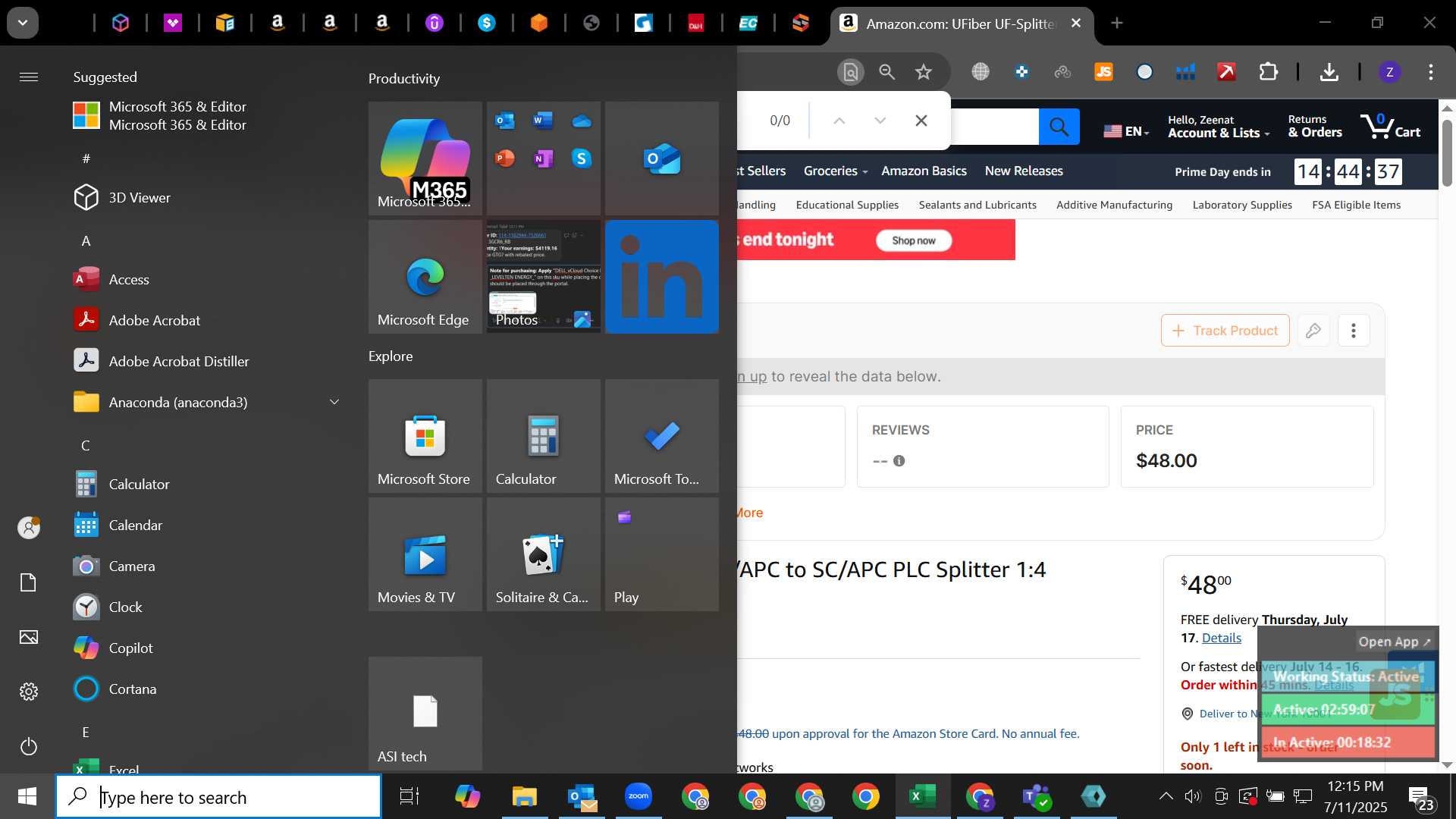The width and height of the screenshot is (1456, 819).
Task: Open Settings gear in Start sidebar
Action: 29,692
